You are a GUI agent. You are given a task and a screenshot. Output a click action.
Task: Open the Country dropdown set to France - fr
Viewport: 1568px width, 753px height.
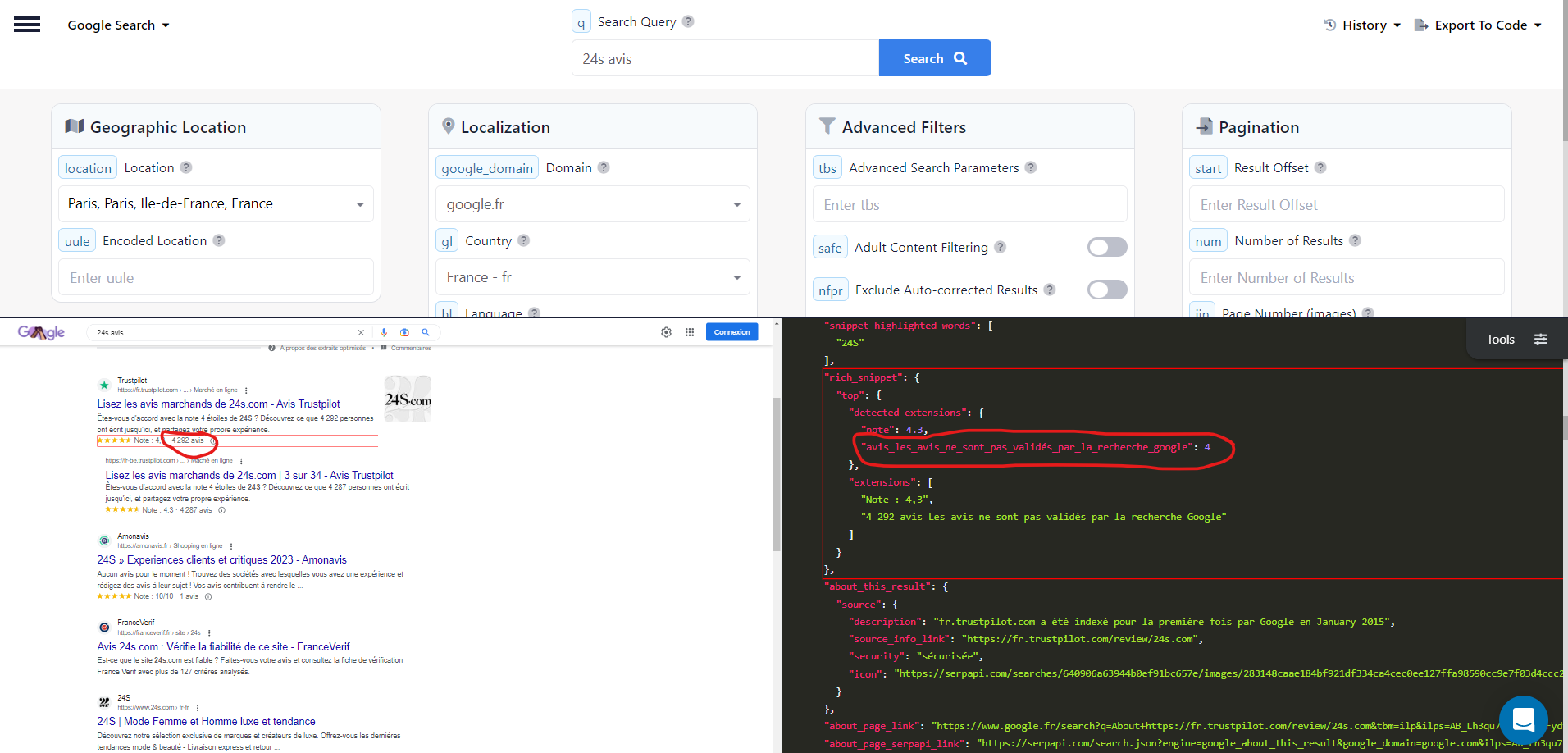[736, 277]
